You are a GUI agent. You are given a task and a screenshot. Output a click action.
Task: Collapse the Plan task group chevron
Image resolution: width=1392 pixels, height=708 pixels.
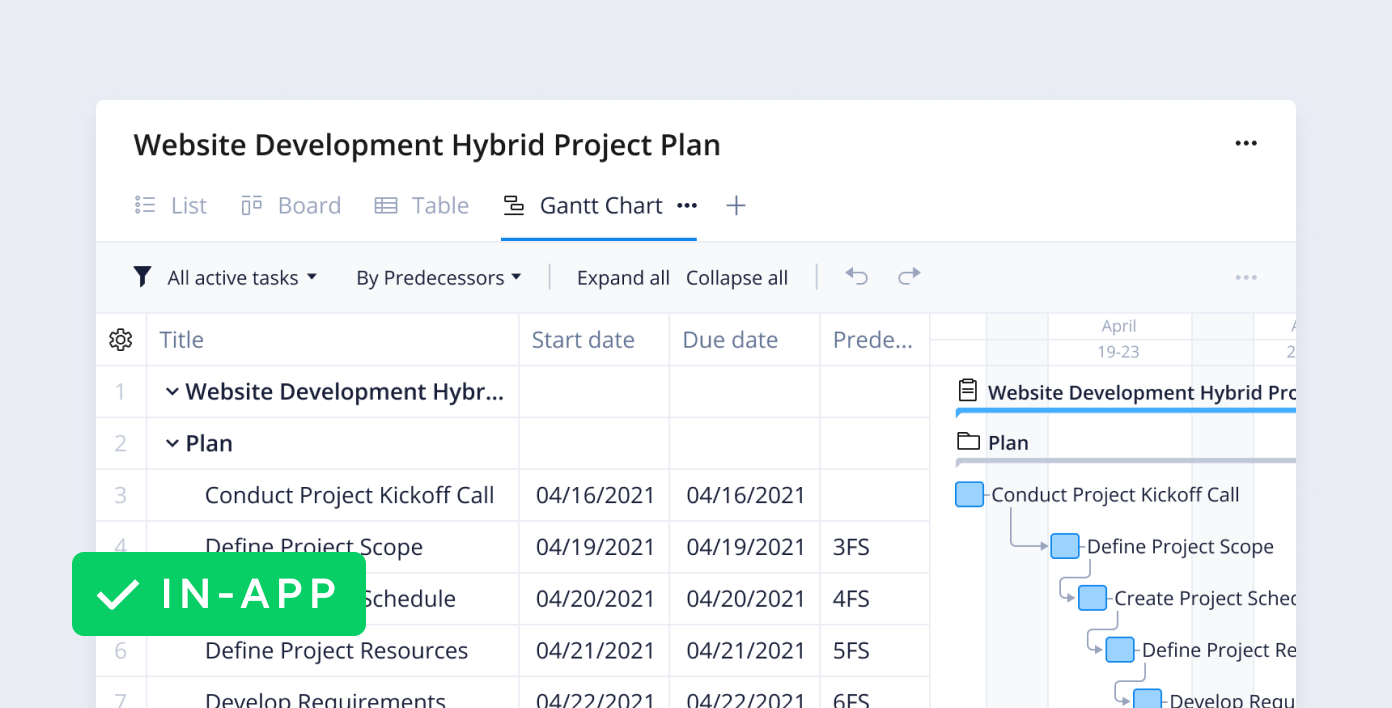(172, 442)
